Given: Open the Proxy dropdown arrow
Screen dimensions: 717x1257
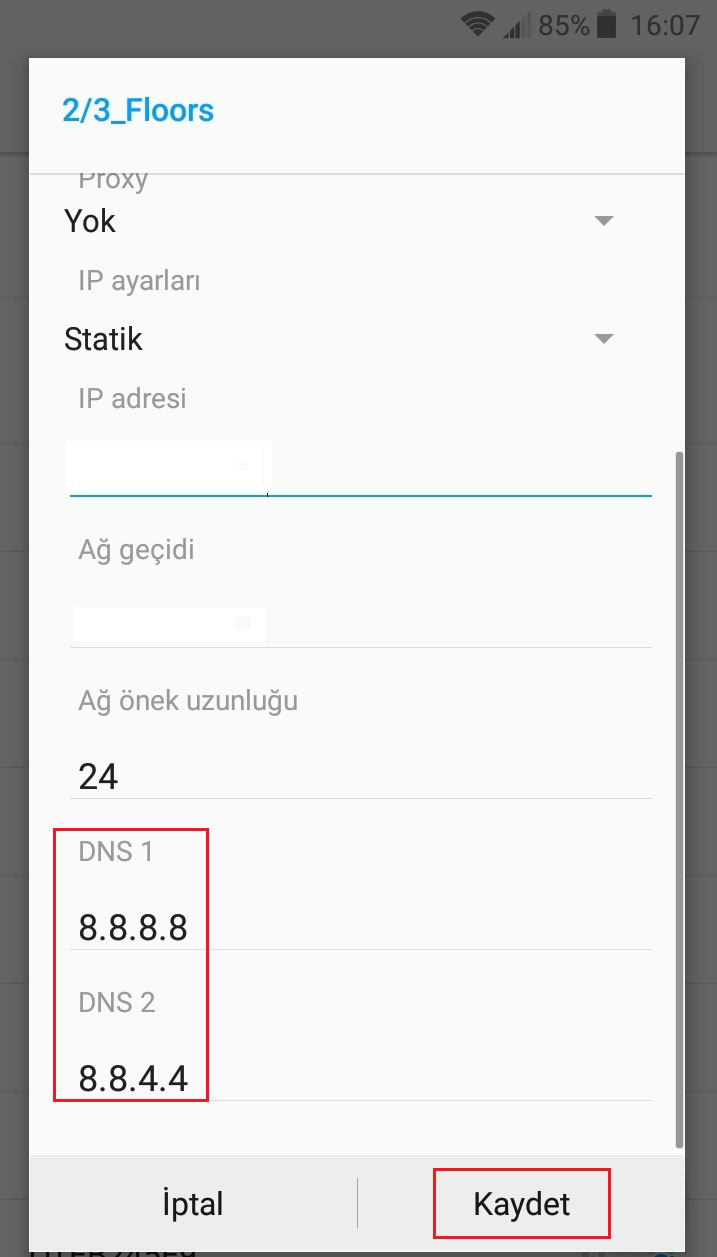Looking at the screenshot, I should (x=603, y=220).
